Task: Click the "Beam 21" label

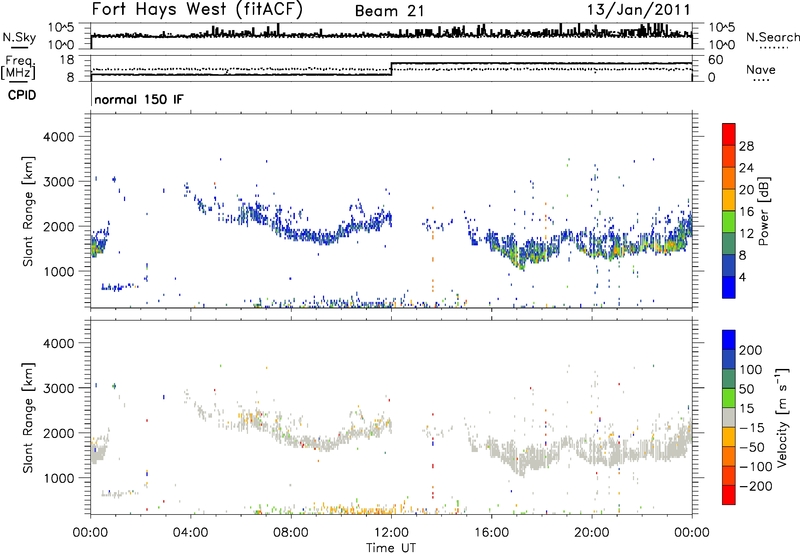Action: pos(390,11)
